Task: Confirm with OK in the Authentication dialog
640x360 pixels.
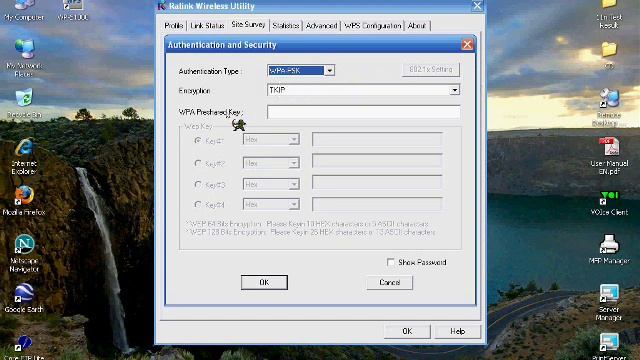Action: pos(264,282)
